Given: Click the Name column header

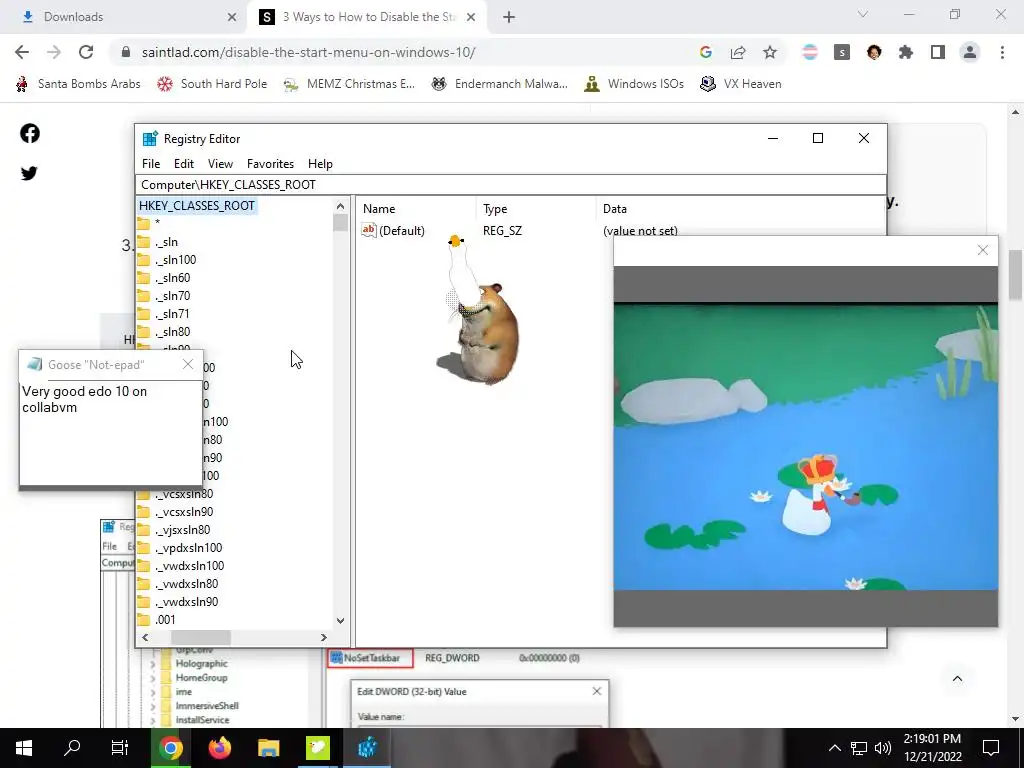Looking at the screenshot, I should point(416,209).
